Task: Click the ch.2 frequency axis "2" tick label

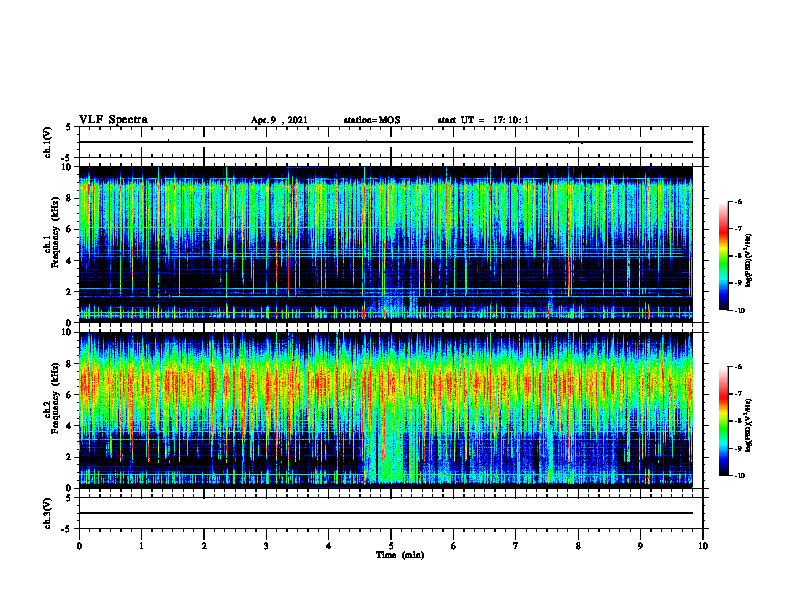Action: (70, 457)
